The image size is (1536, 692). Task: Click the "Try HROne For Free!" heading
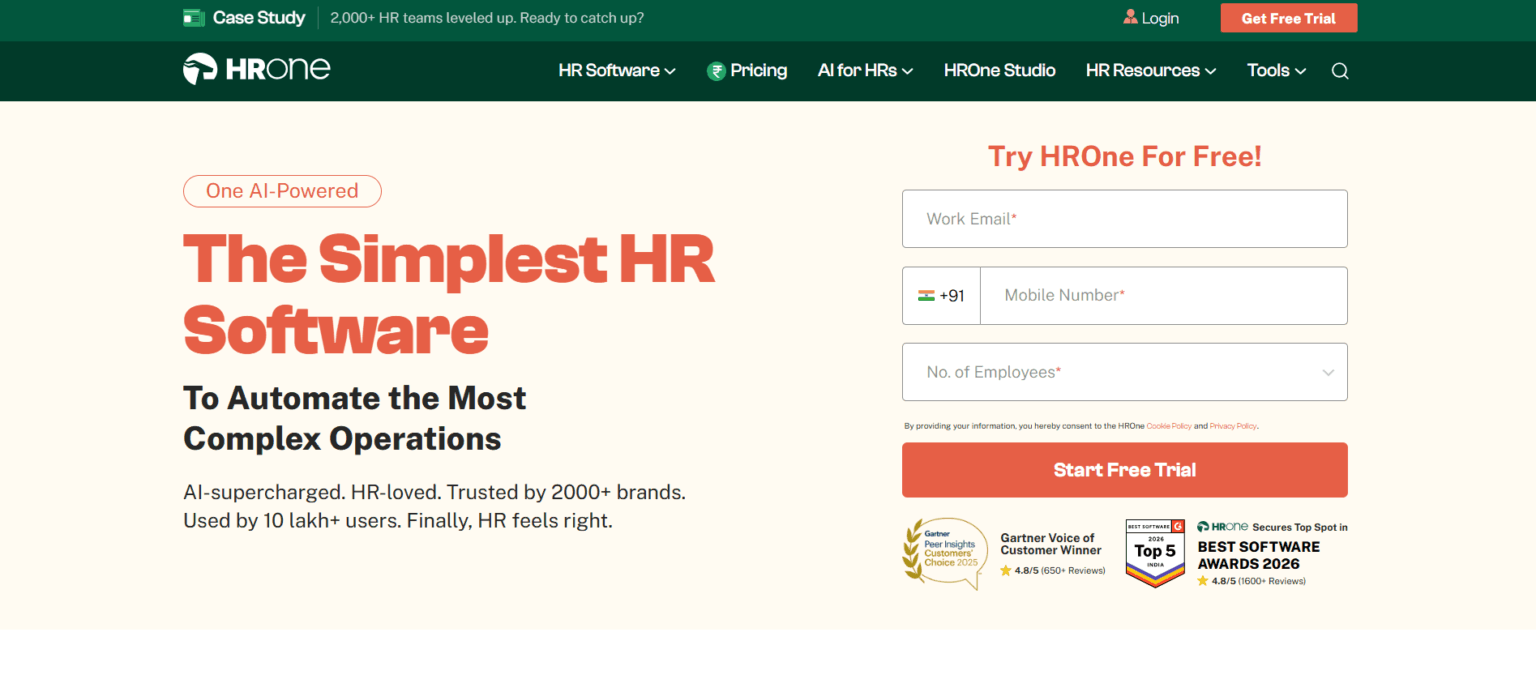(1125, 156)
